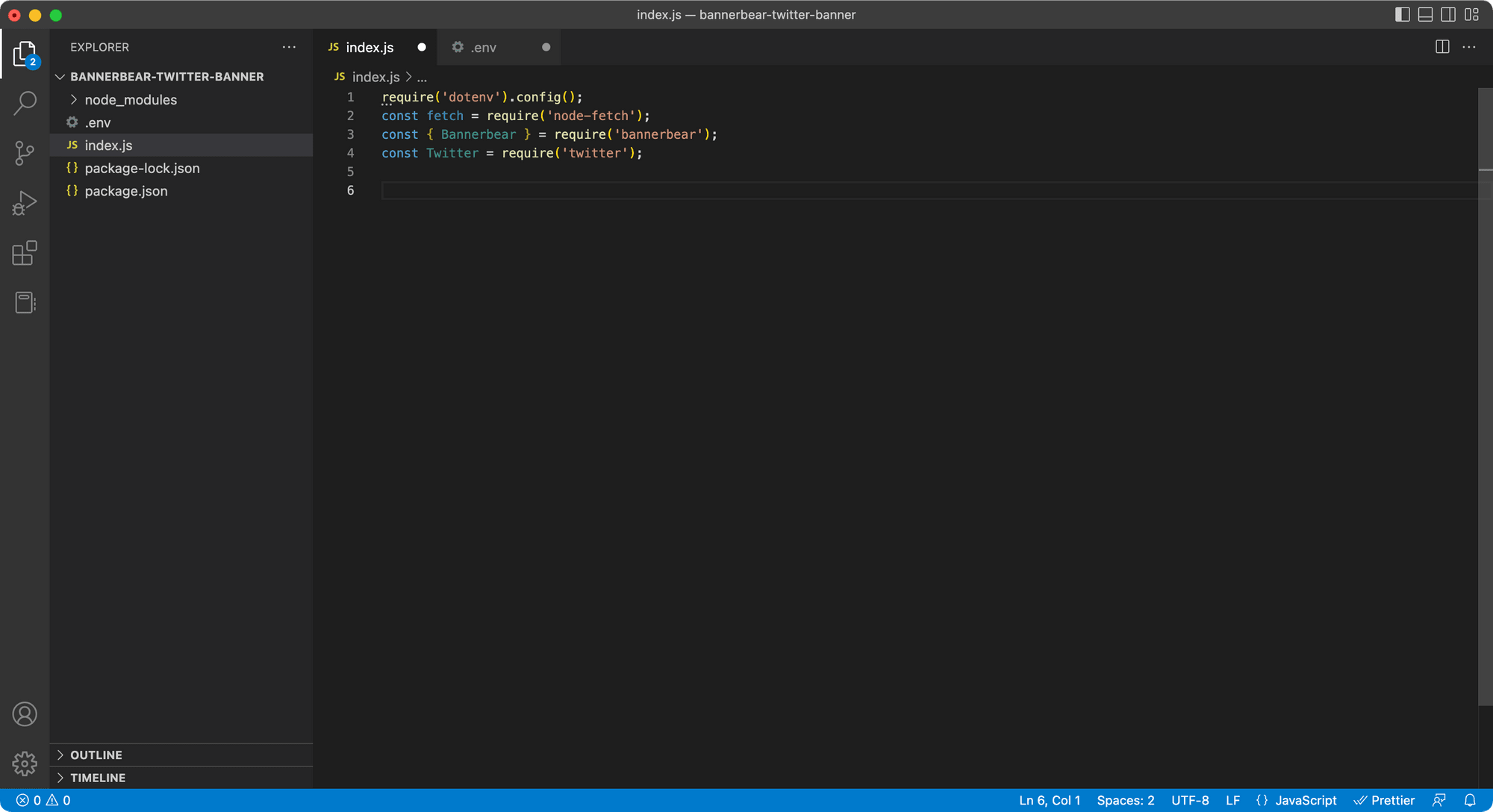The width and height of the screenshot is (1493, 812).
Task: Click the editor vertical scrollbar
Action: click(x=1485, y=396)
